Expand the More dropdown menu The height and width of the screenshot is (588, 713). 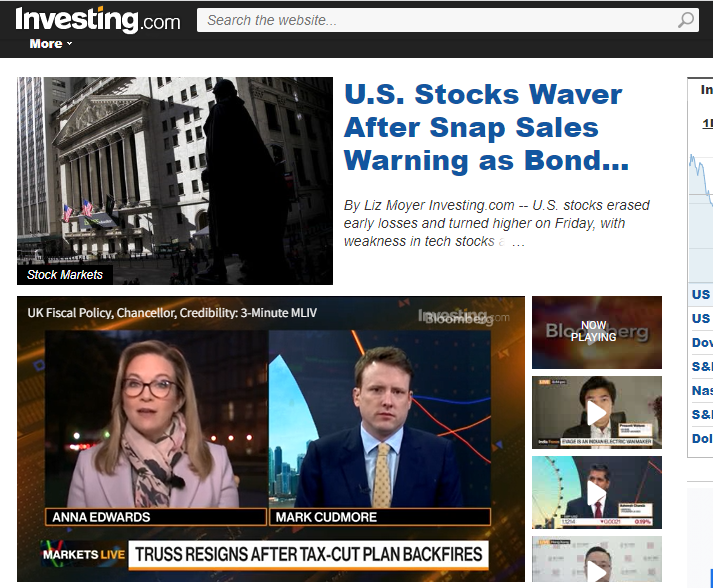coord(50,44)
